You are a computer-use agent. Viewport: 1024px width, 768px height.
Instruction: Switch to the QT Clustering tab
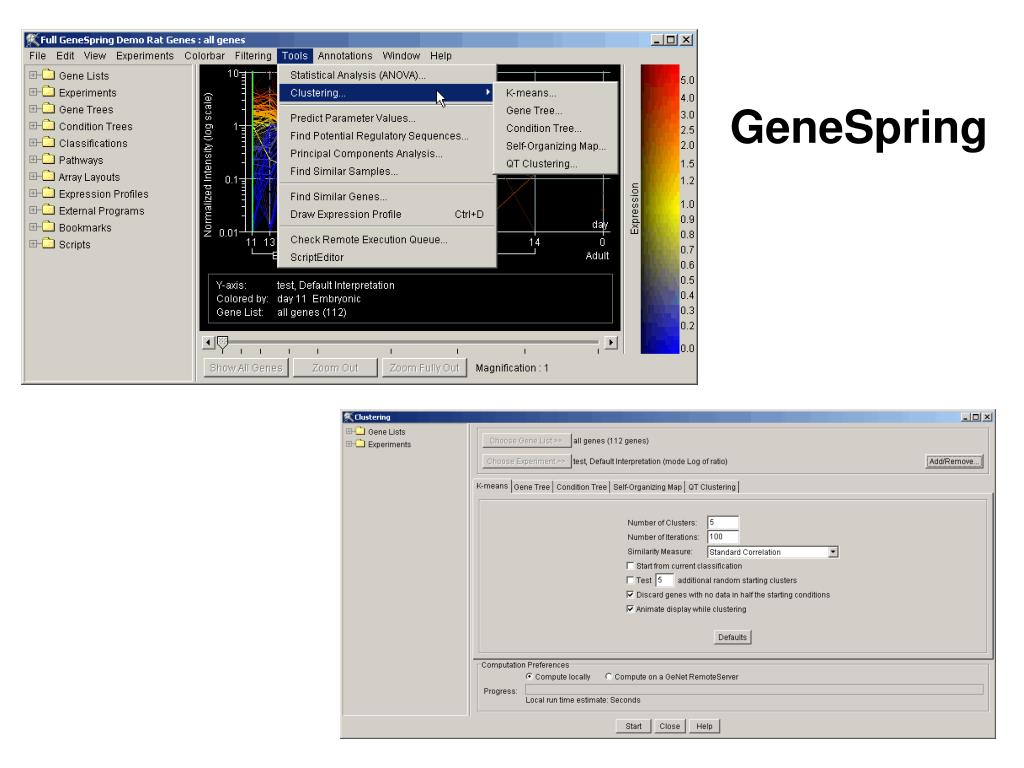(x=712, y=487)
